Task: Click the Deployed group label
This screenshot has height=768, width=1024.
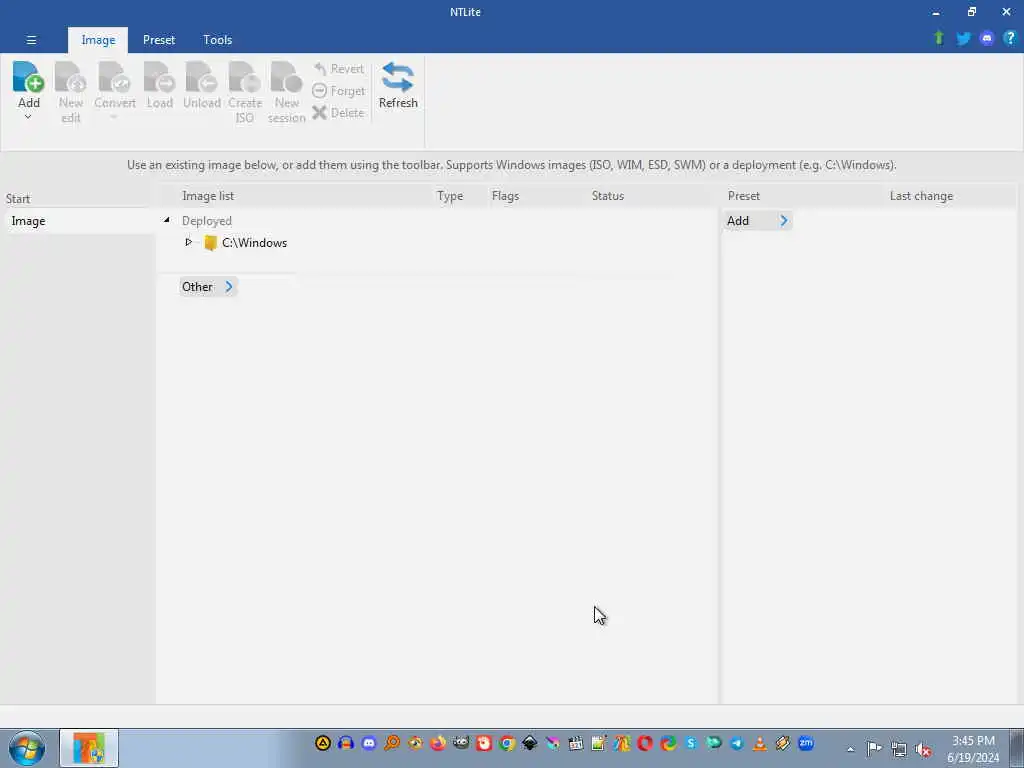Action: click(x=206, y=221)
